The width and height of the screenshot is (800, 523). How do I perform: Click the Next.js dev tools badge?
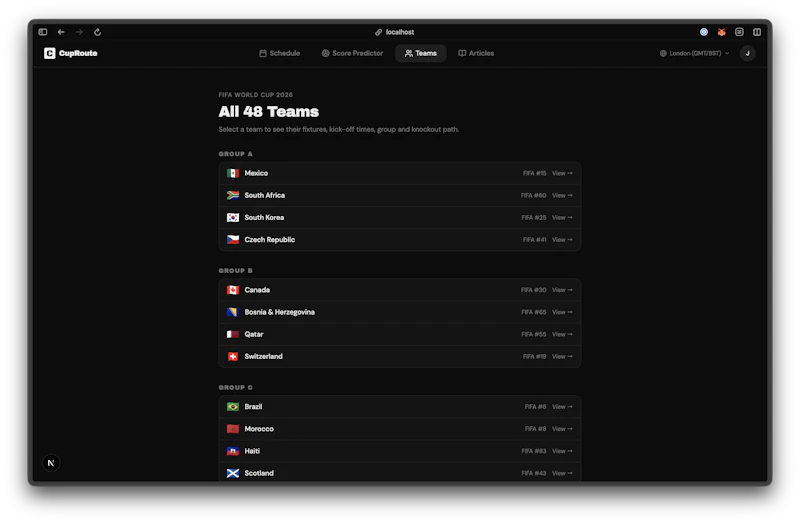coord(51,463)
